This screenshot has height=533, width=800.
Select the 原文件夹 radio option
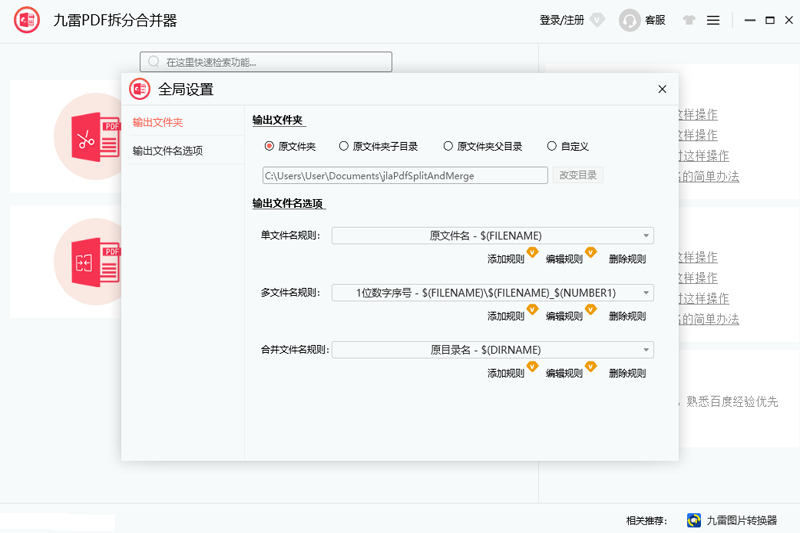click(x=269, y=146)
